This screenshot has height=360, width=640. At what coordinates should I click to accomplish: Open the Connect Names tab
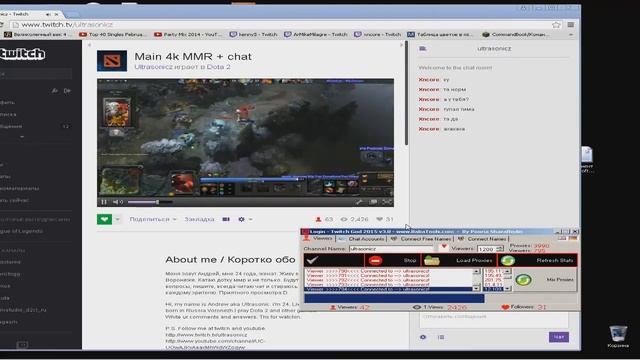pyautogui.click(x=483, y=239)
